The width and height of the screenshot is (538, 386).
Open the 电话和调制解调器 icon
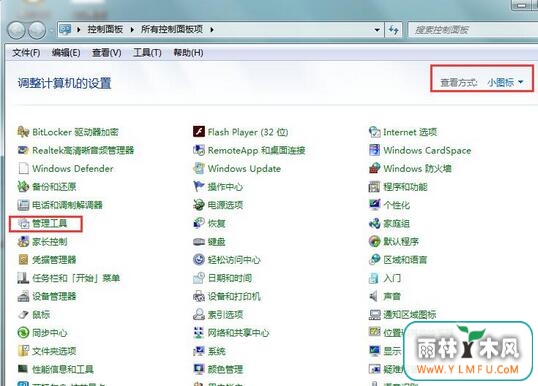pos(23,205)
